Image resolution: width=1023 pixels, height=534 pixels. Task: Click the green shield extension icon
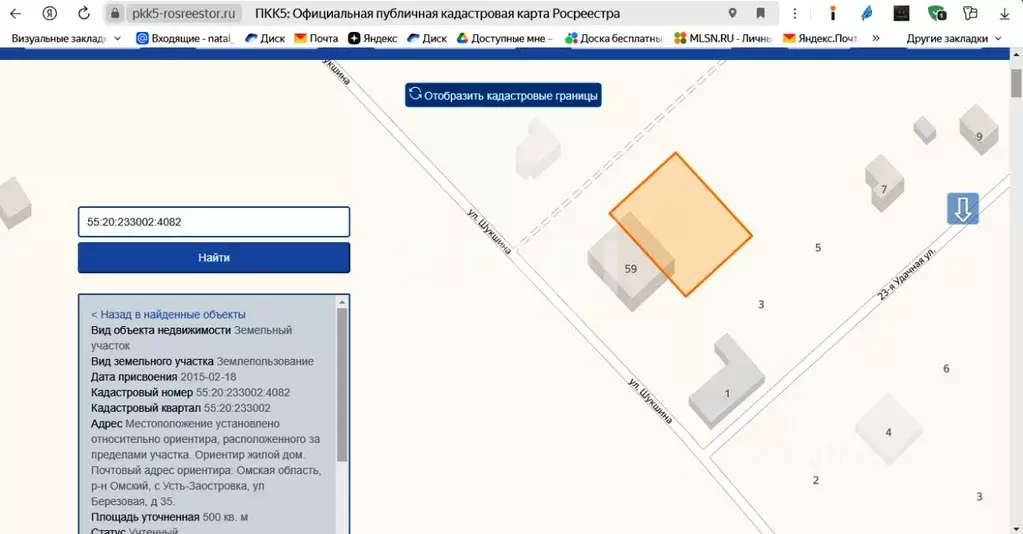[x=936, y=14]
